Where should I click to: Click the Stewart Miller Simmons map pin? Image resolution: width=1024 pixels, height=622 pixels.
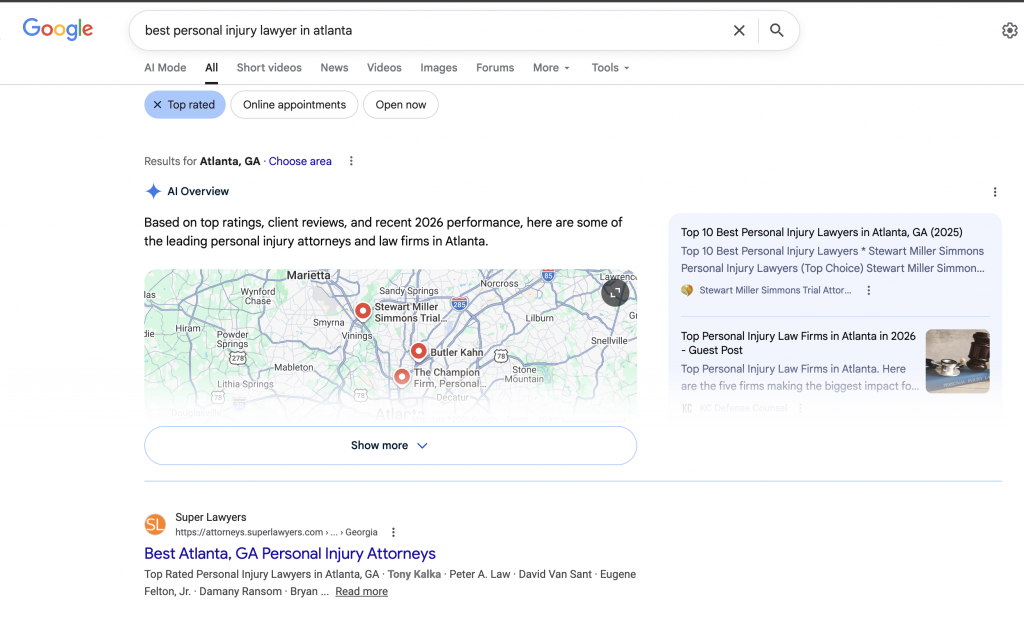pyautogui.click(x=363, y=311)
